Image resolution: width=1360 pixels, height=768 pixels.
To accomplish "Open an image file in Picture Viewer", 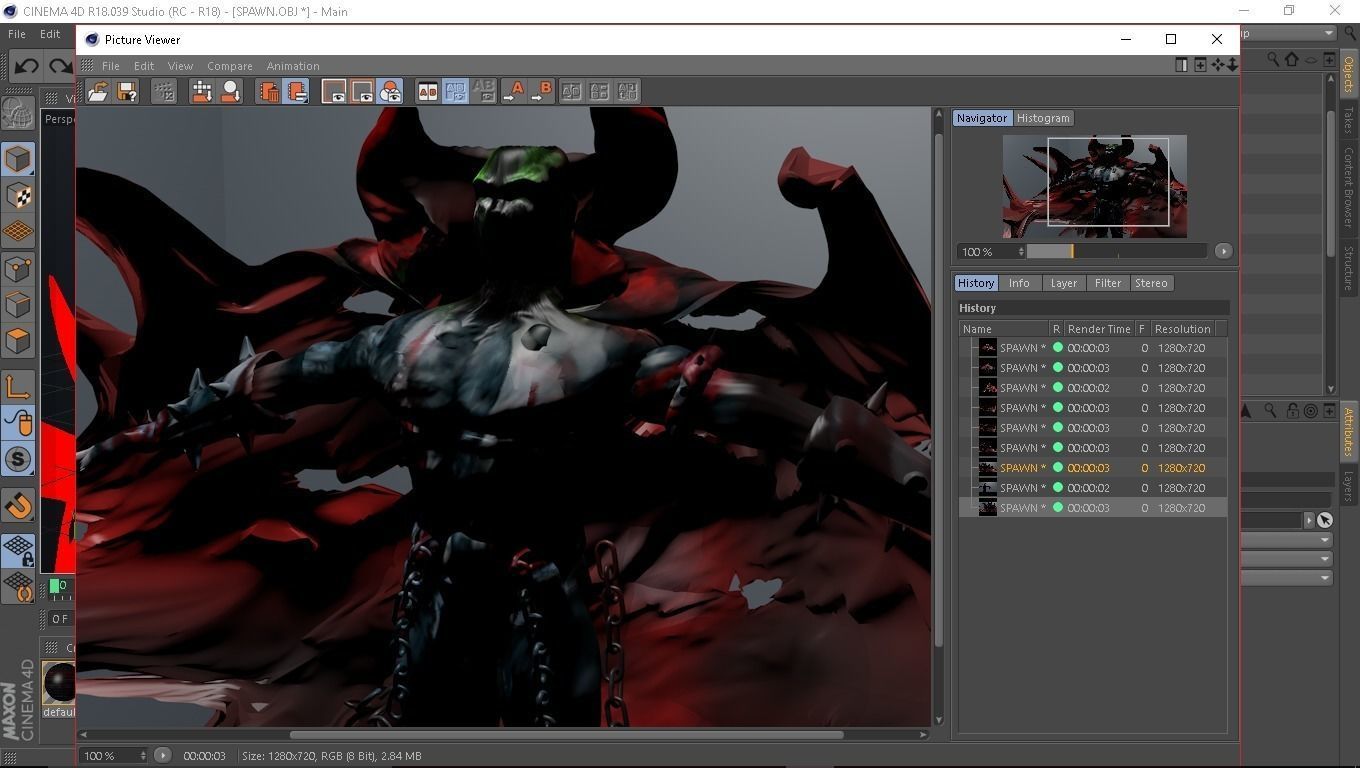I will coord(98,91).
